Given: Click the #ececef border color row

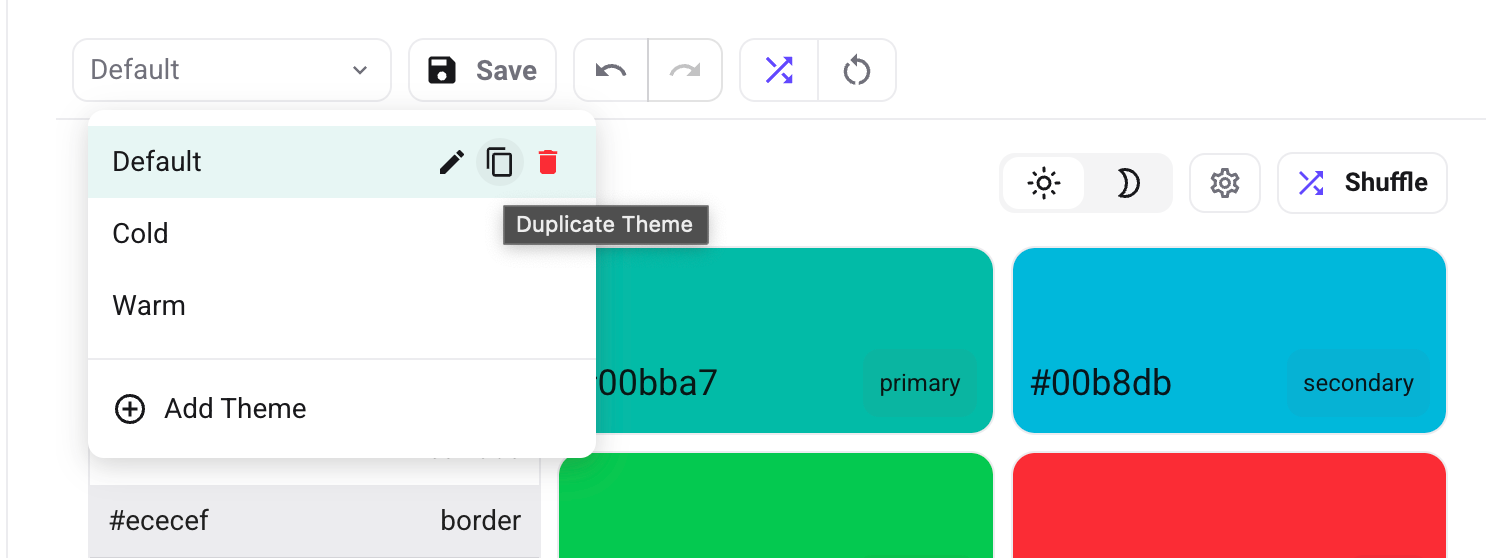Looking at the screenshot, I should [x=314, y=521].
